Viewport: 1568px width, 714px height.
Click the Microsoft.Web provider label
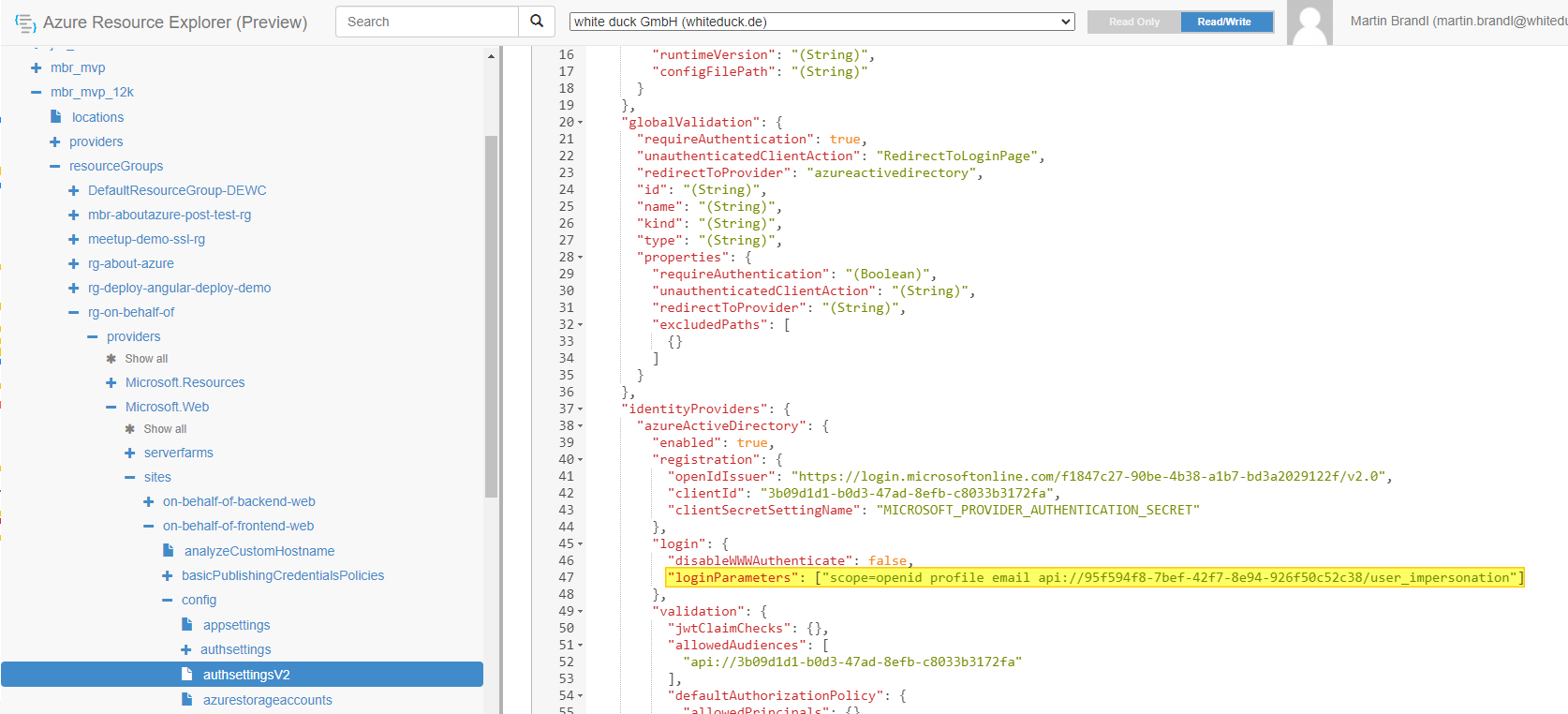coord(167,407)
